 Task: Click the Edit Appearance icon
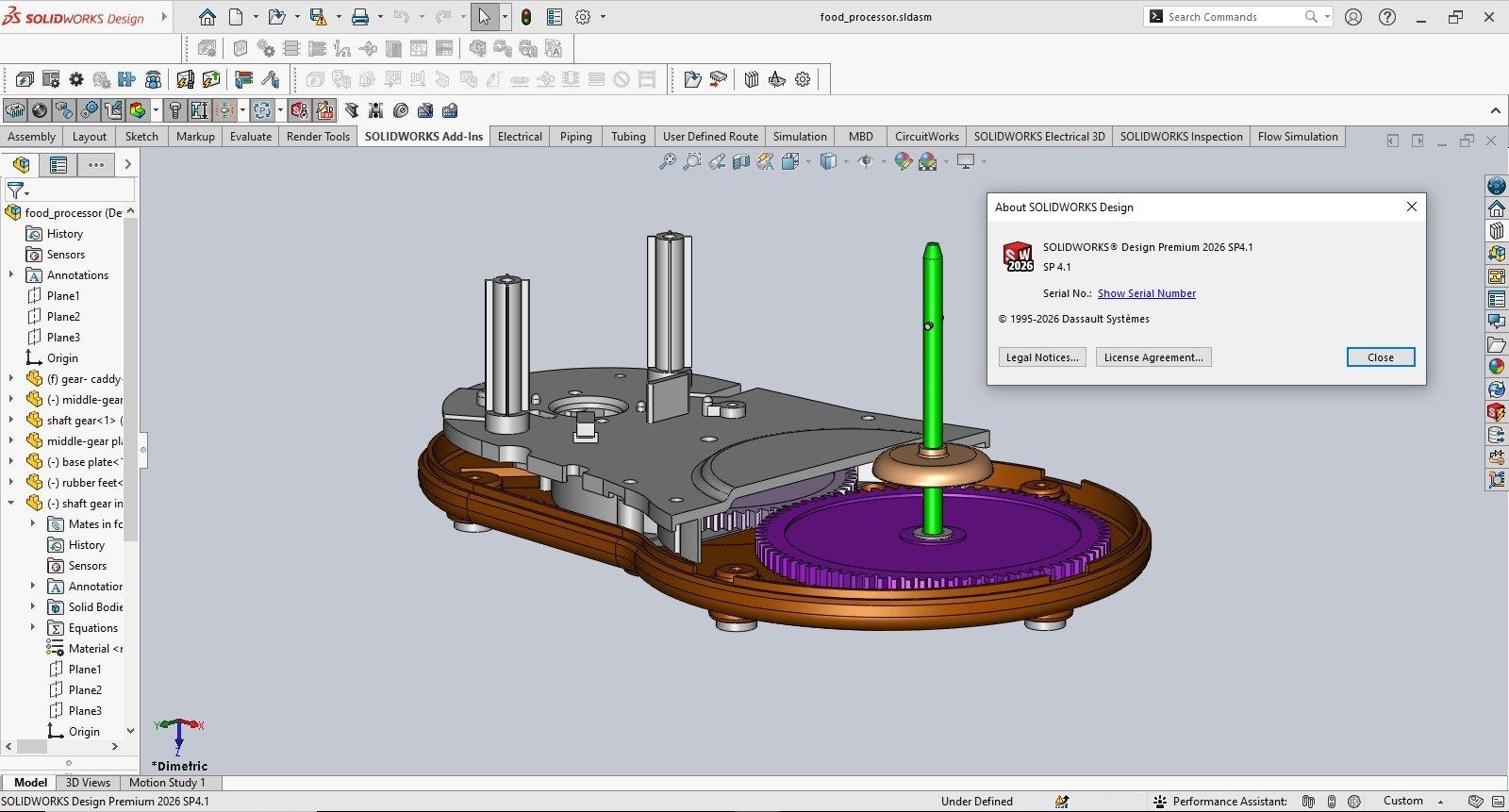(904, 161)
